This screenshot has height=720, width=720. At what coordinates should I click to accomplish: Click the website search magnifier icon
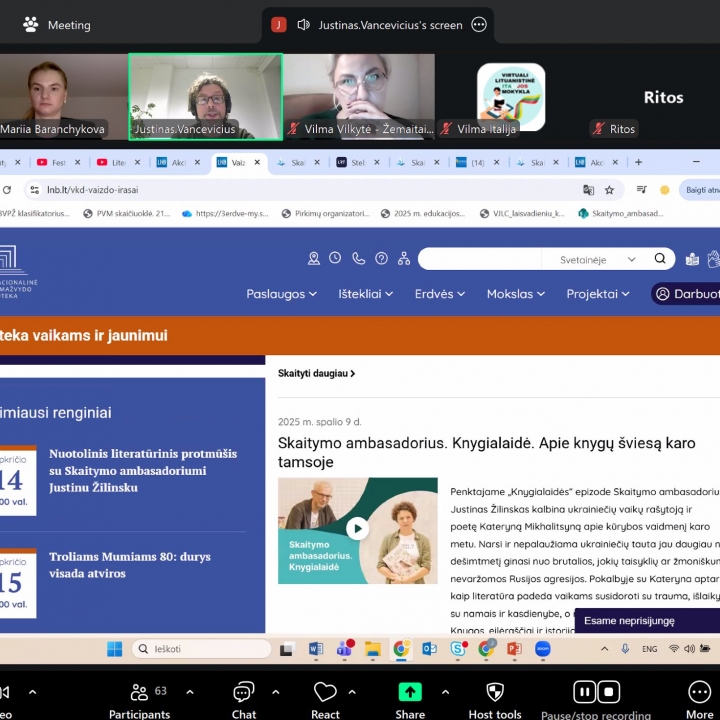point(660,259)
